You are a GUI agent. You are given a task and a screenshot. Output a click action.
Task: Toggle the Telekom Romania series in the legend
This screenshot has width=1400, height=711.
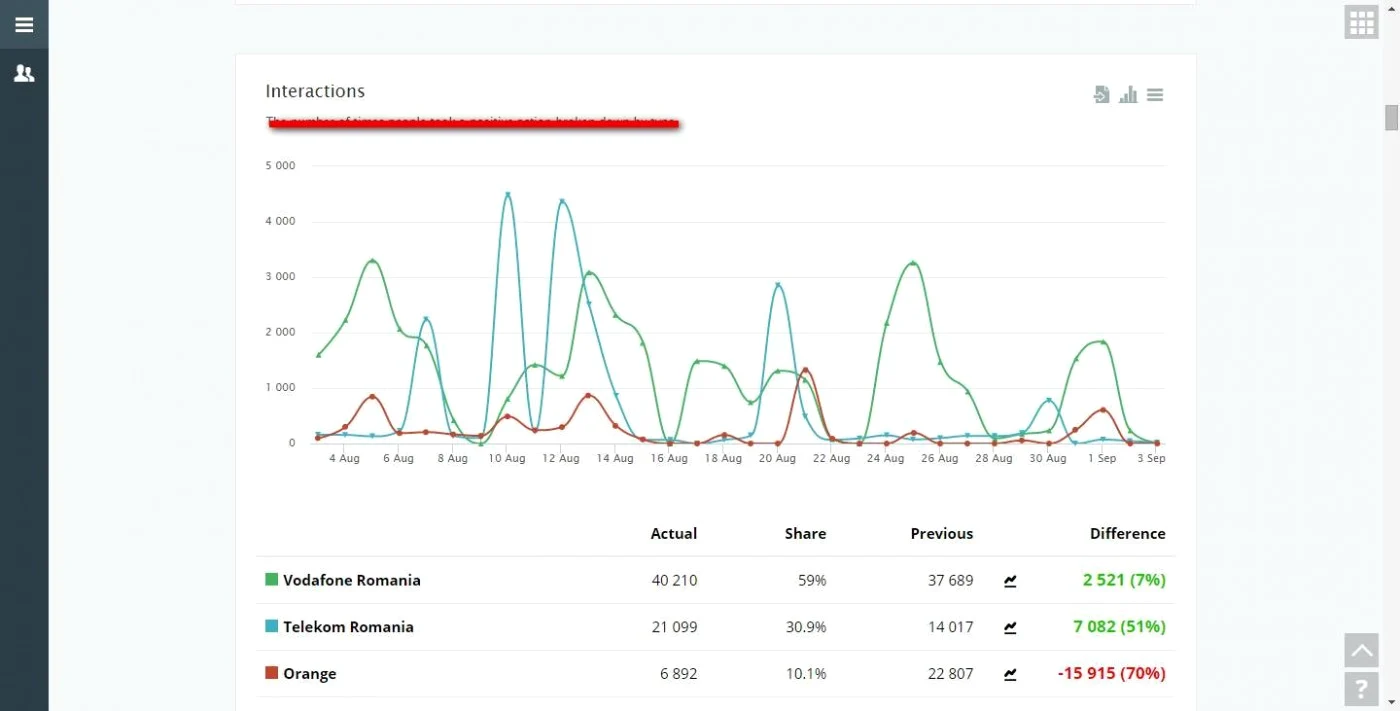click(x=348, y=627)
